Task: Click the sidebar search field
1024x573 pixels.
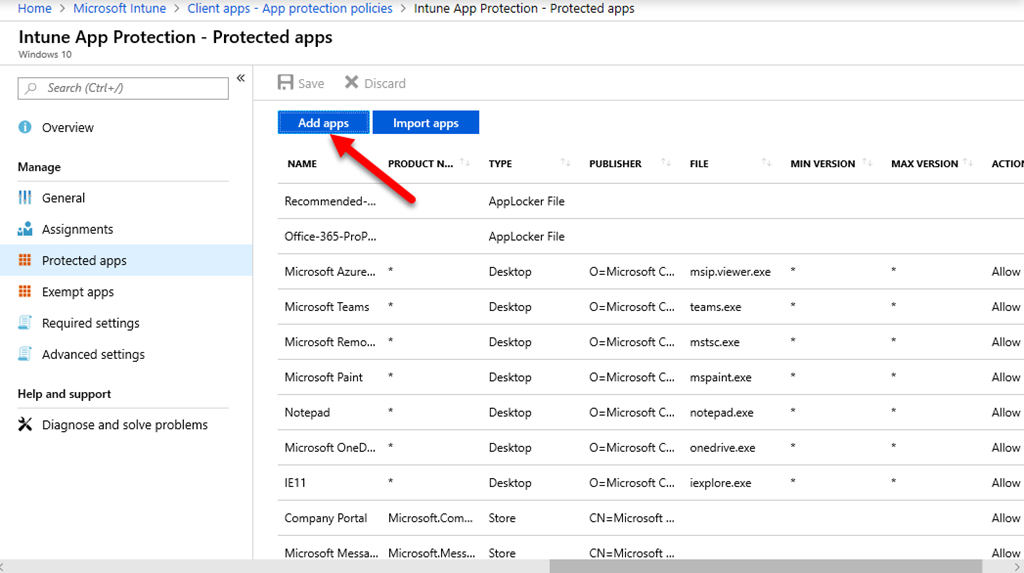Action: point(123,88)
